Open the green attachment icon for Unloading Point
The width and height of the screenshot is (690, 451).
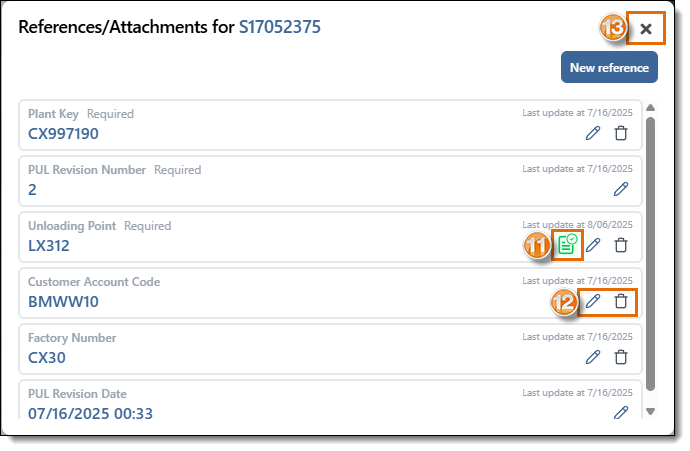pos(567,244)
